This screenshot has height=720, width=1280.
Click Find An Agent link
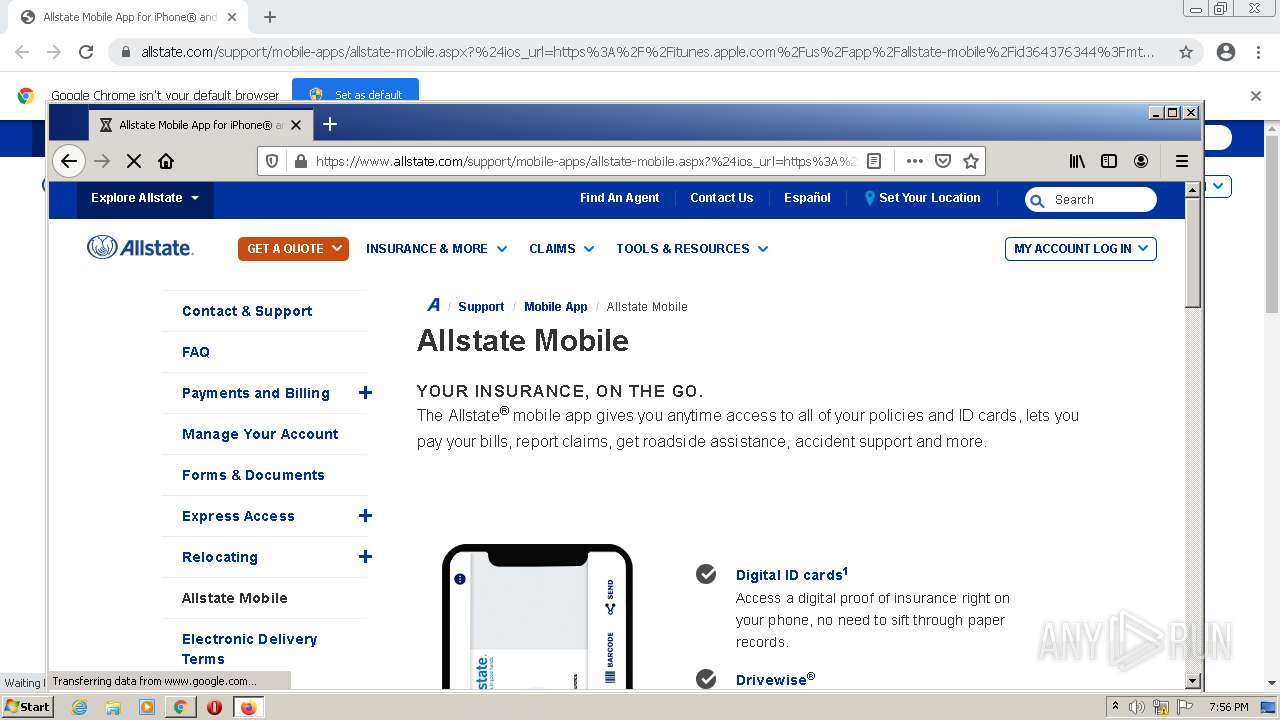pos(619,198)
